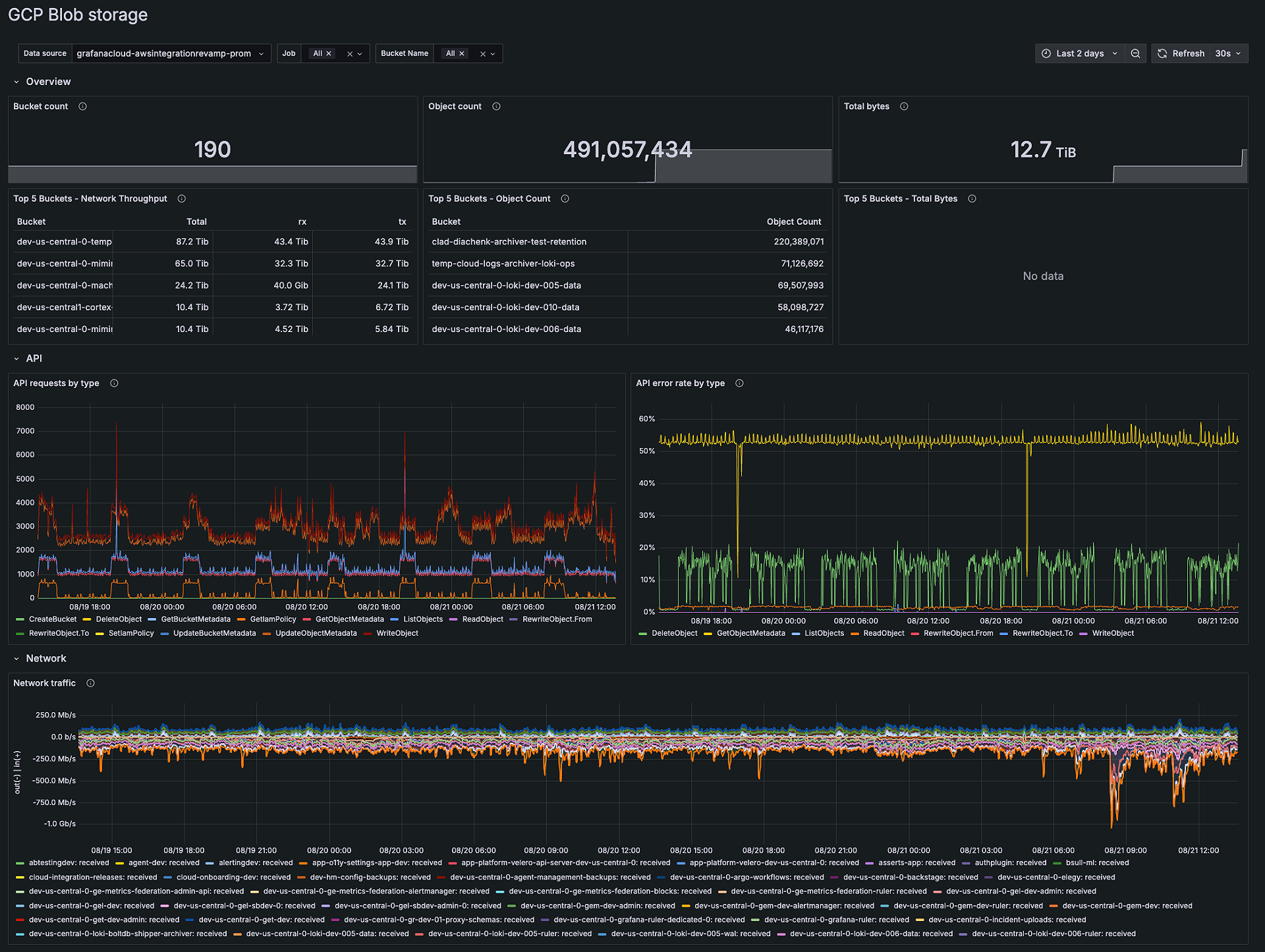Viewport: 1265px width, 952px height.
Task: Click the Network traffic panel info icon
Action: pyautogui.click(x=90, y=683)
